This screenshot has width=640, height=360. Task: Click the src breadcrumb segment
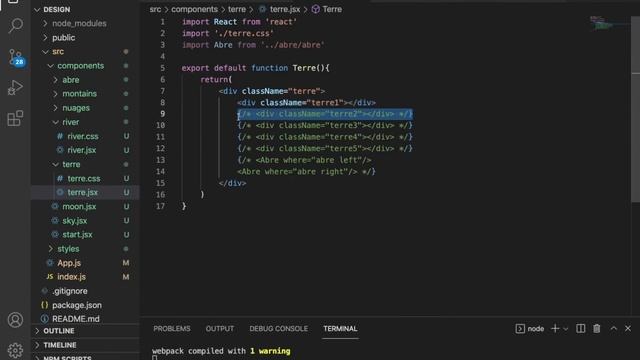click(x=155, y=9)
